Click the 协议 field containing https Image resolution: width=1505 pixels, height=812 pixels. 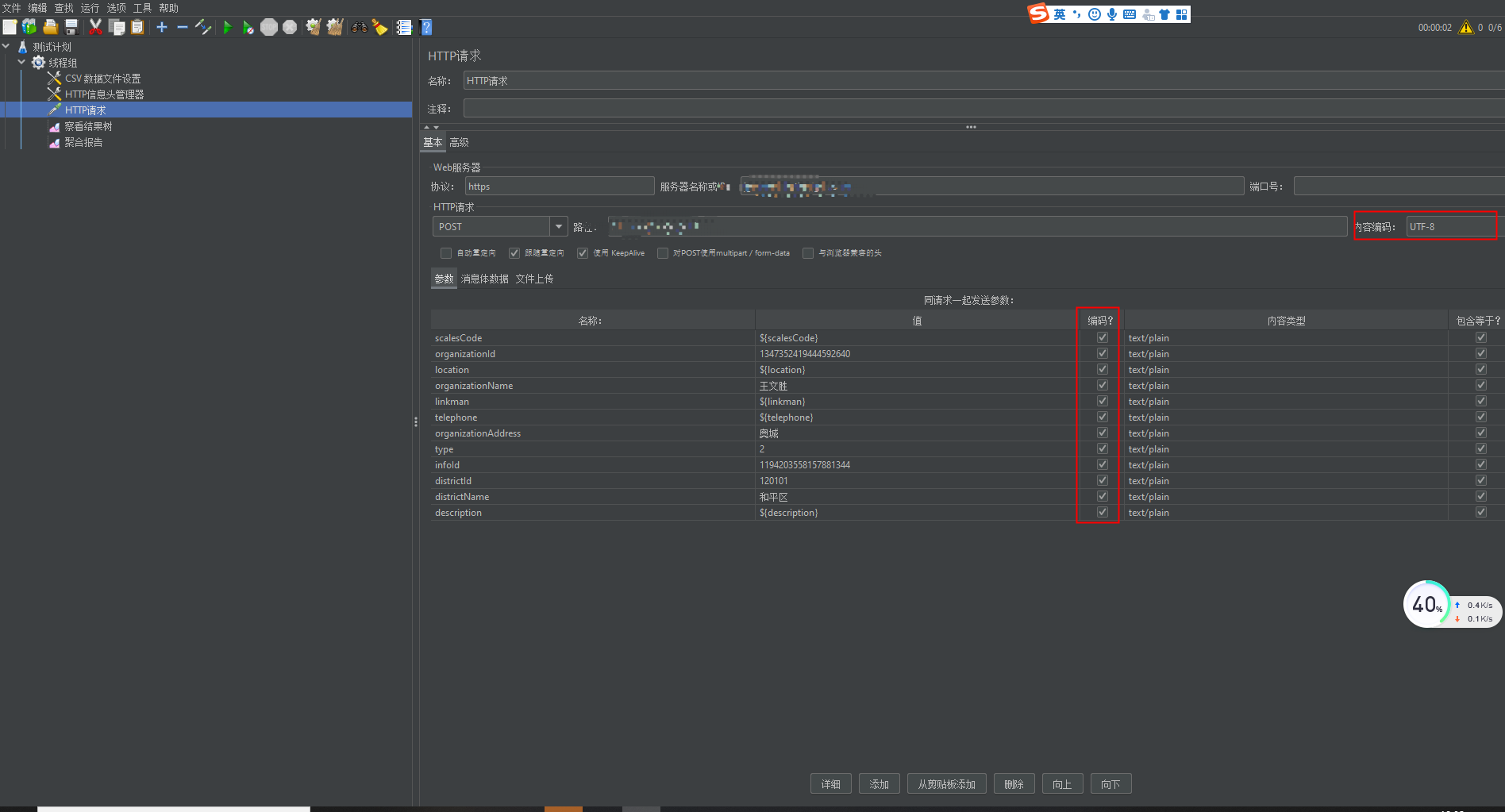pyautogui.click(x=560, y=186)
